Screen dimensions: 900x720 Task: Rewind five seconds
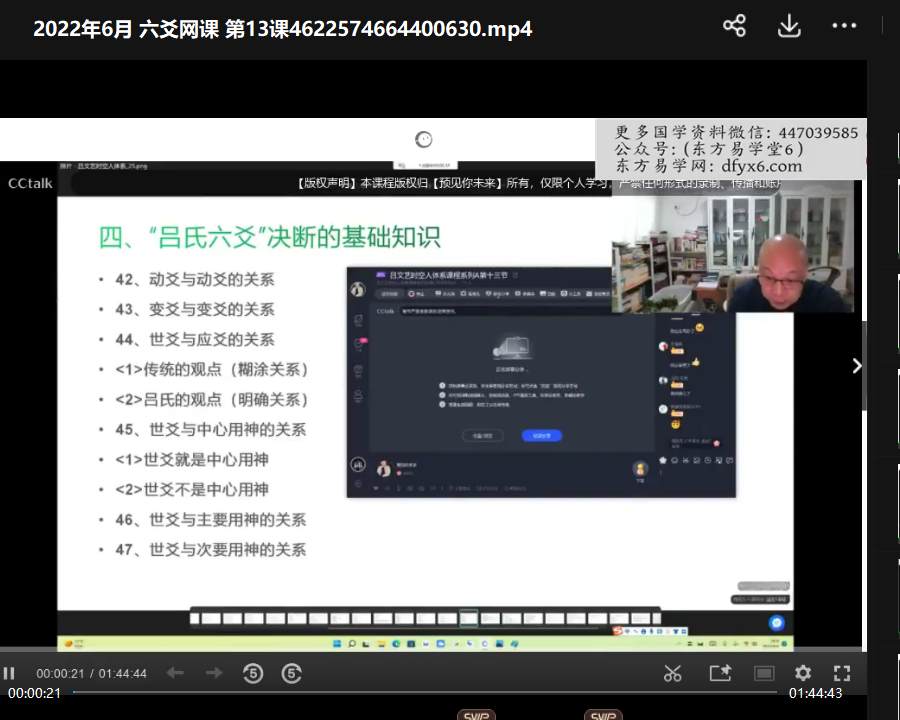[253, 673]
